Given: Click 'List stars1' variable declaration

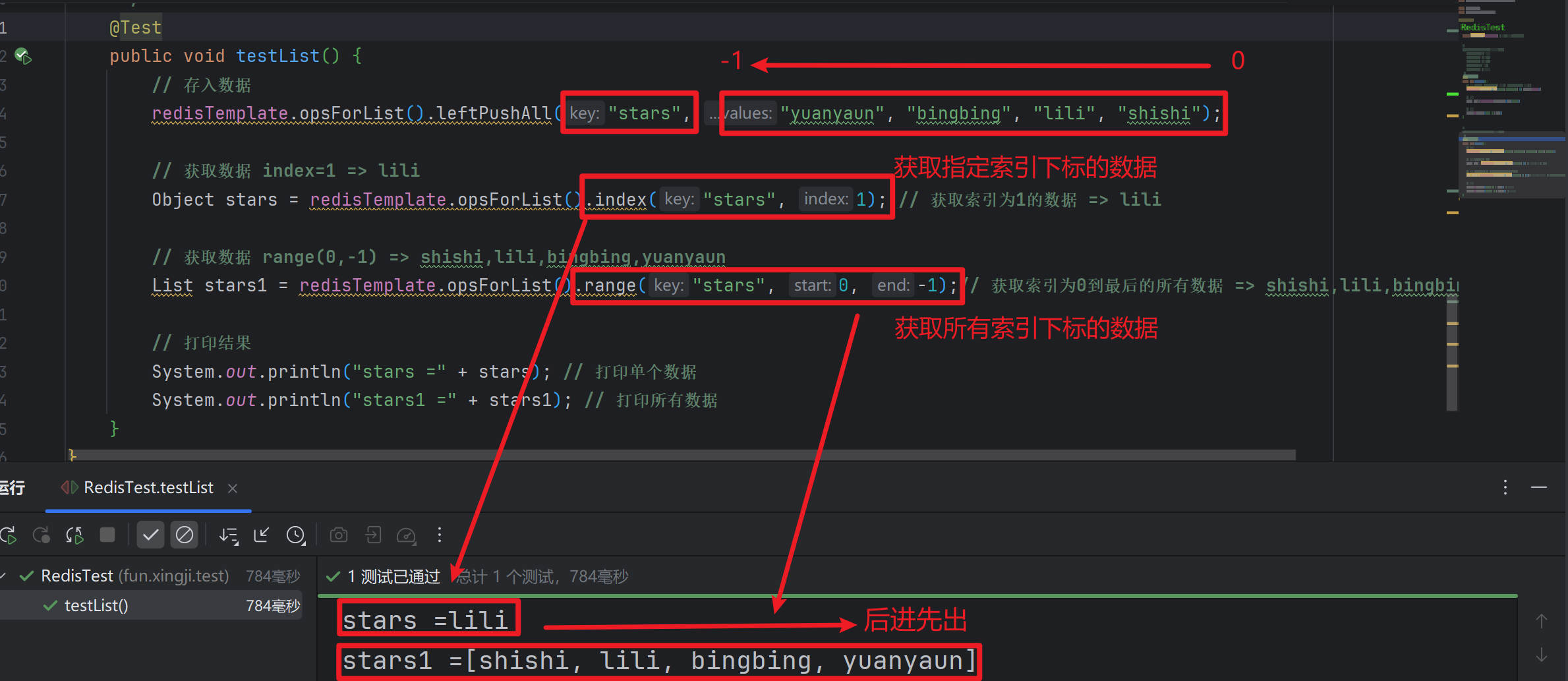Looking at the screenshot, I should pyautogui.click(x=210, y=285).
